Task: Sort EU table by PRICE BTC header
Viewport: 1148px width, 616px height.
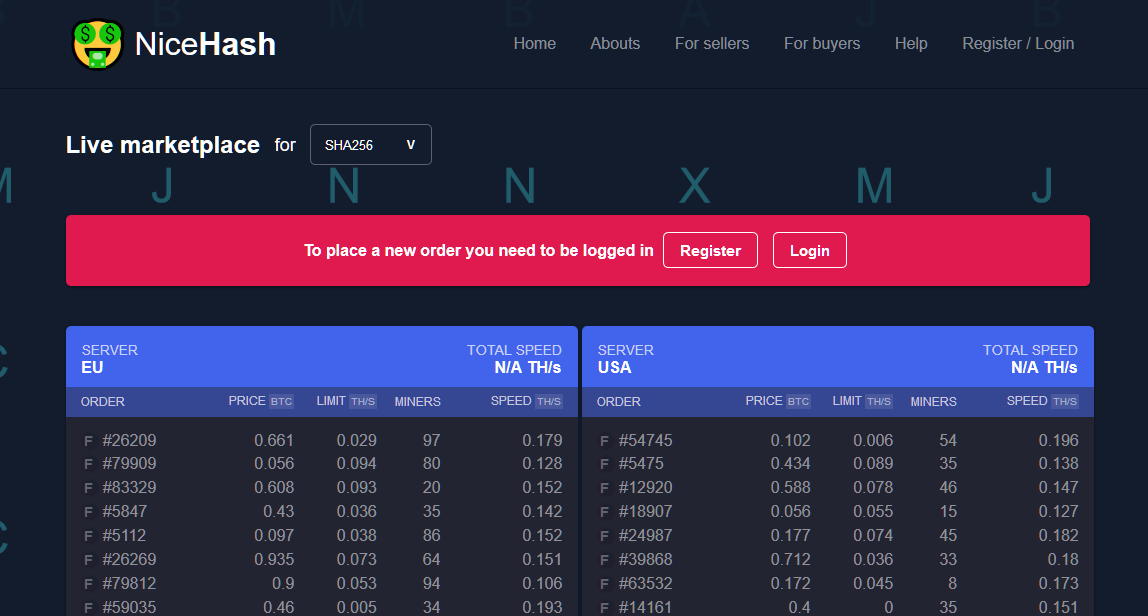Action: 260,401
